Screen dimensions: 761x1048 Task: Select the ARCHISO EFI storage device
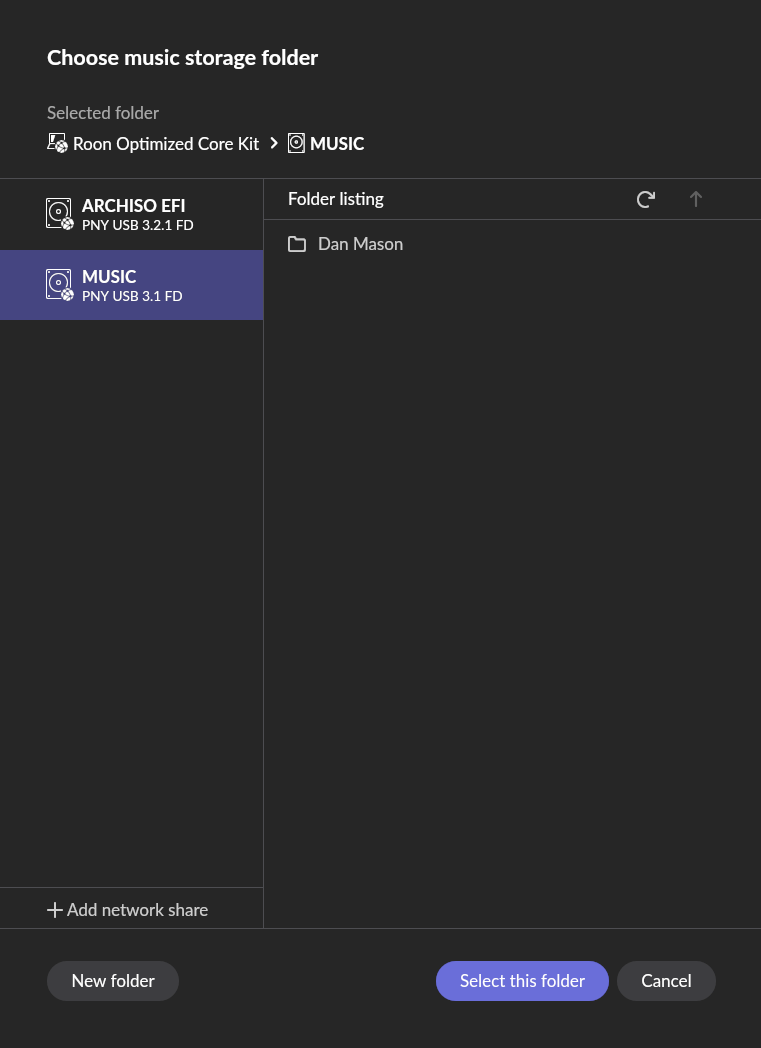click(x=133, y=206)
